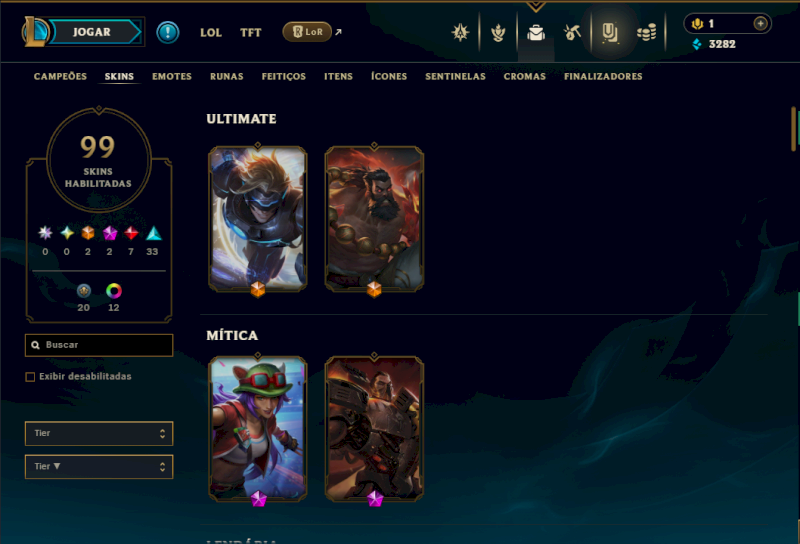Open the Profile crest icon
The height and width of the screenshot is (544, 800).
tap(460, 33)
